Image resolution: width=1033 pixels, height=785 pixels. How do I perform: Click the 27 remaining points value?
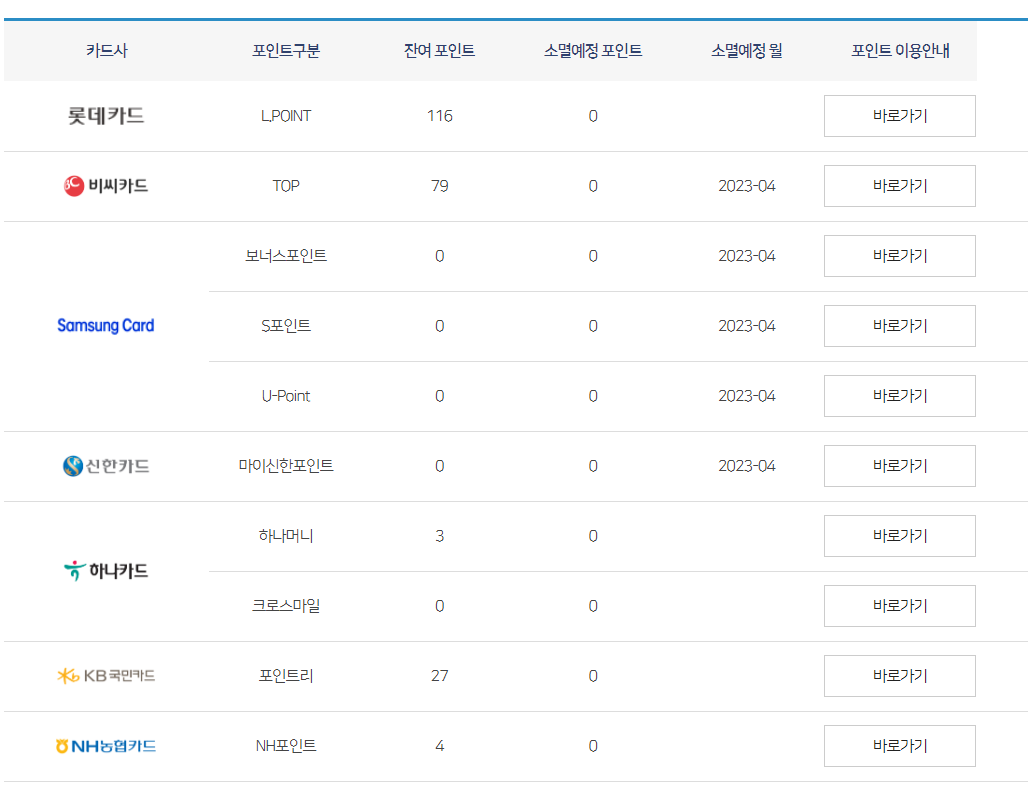pos(439,676)
